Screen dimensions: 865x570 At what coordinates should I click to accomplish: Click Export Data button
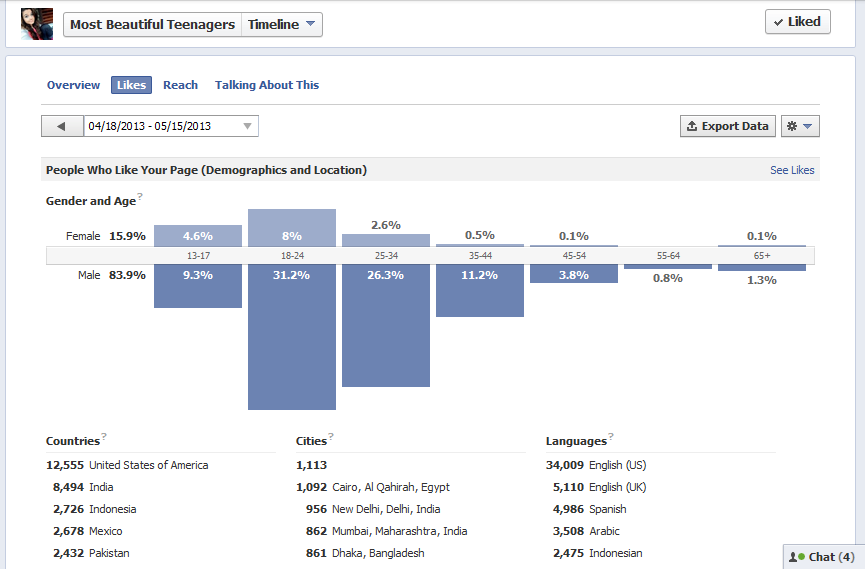(728, 126)
